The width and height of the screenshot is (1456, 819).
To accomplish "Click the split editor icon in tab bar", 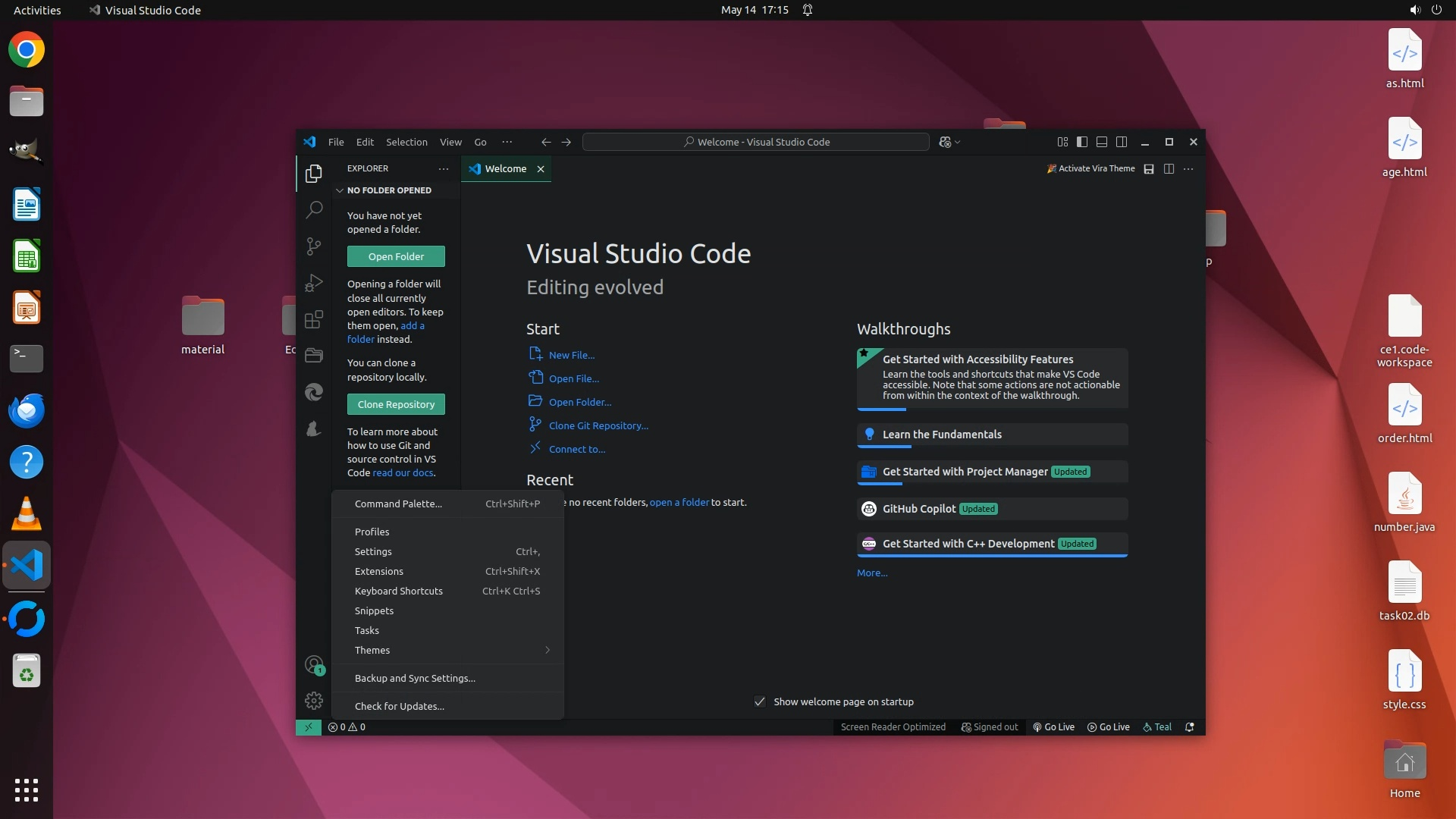I will point(1169,168).
